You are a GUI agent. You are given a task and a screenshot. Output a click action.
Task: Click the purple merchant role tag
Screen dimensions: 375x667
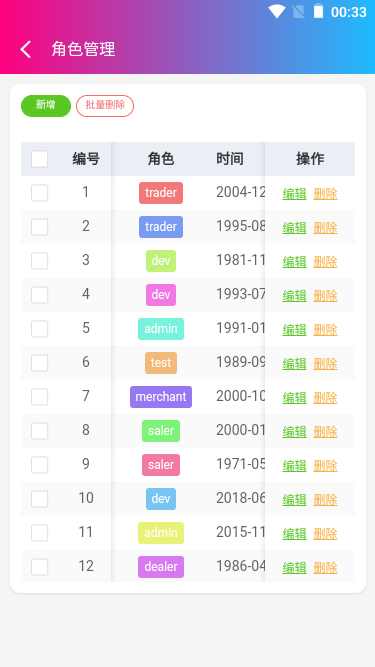(x=161, y=397)
